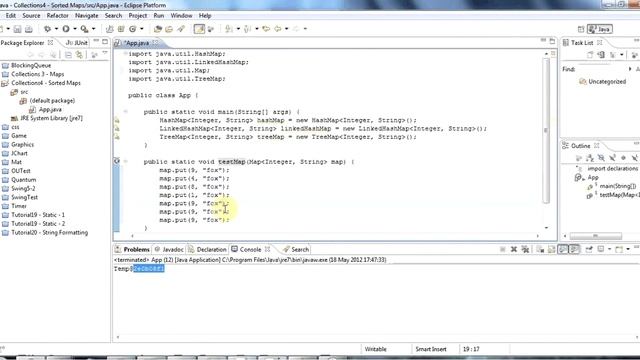Minimize the Package Explorer panel

96,41
